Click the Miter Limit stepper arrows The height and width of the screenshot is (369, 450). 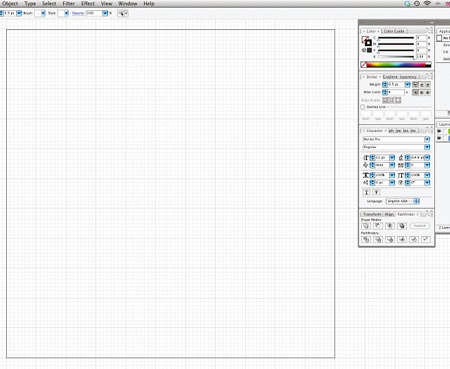pyautogui.click(x=385, y=92)
